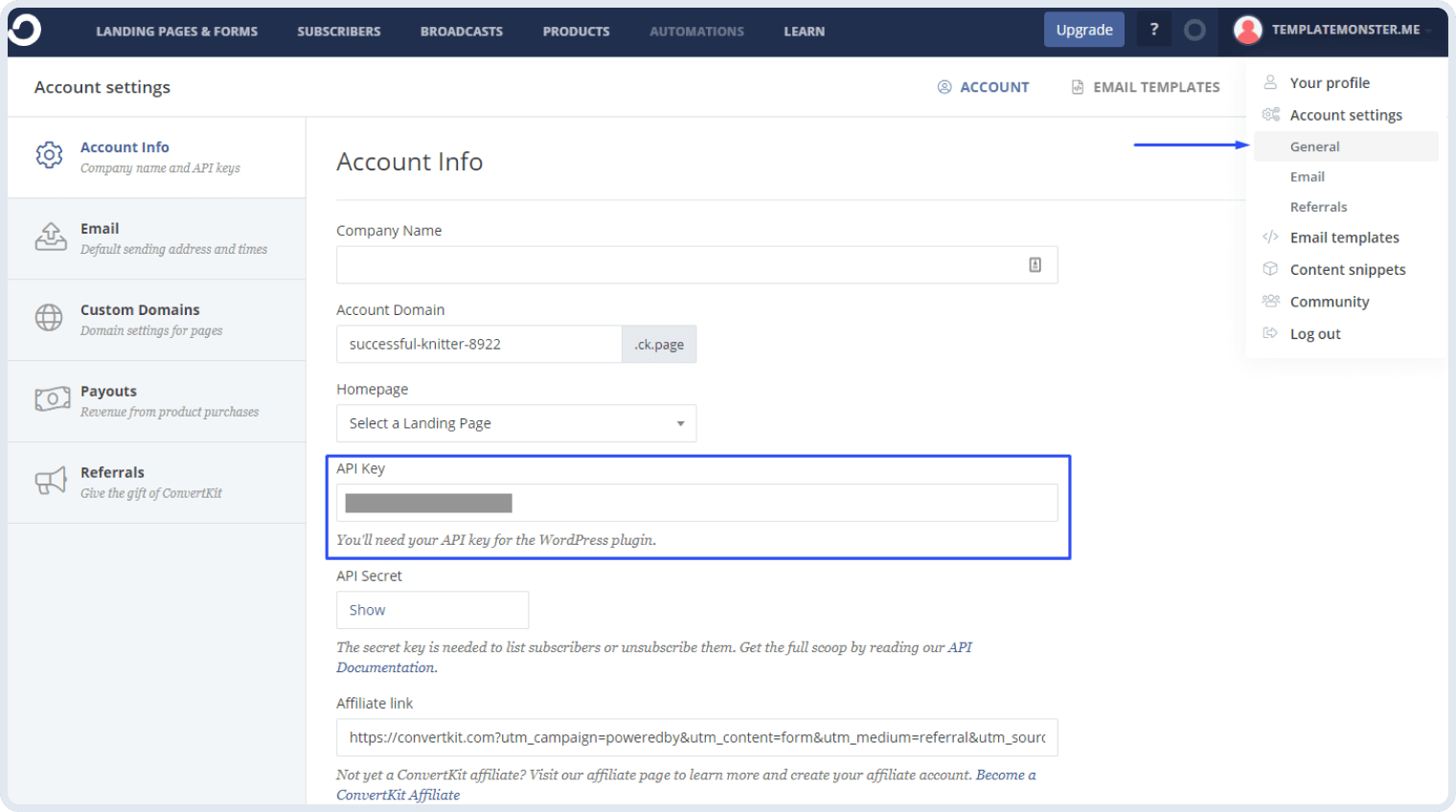Select General in the account settings menu
1456x812 pixels.
pyautogui.click(x=1315, y=146)
